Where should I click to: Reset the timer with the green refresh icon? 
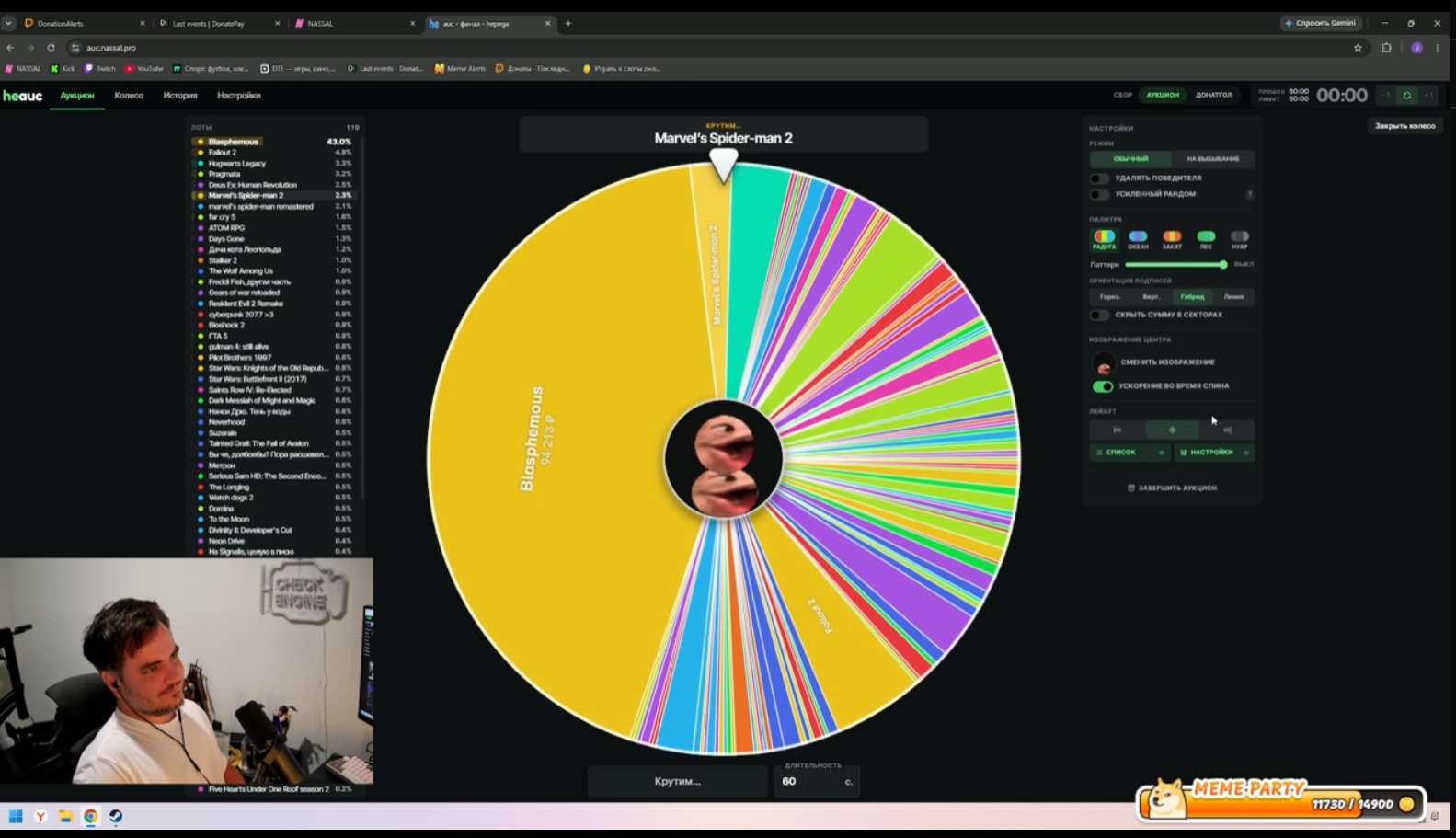(1406, 96)
